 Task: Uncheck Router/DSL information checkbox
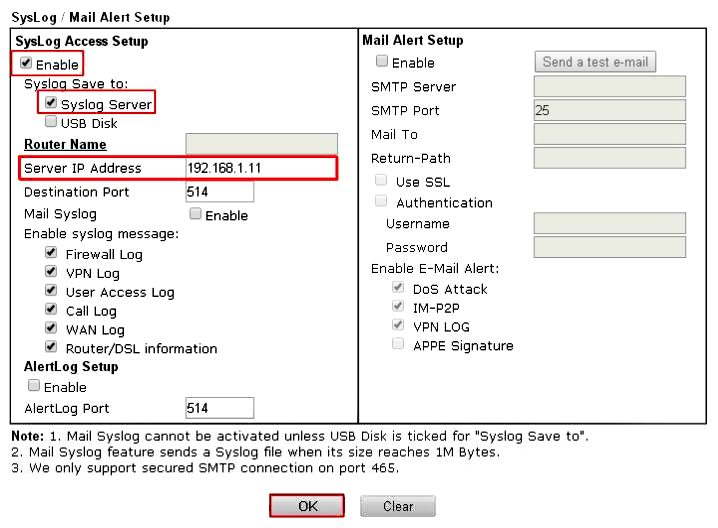(x=51, y=348)
